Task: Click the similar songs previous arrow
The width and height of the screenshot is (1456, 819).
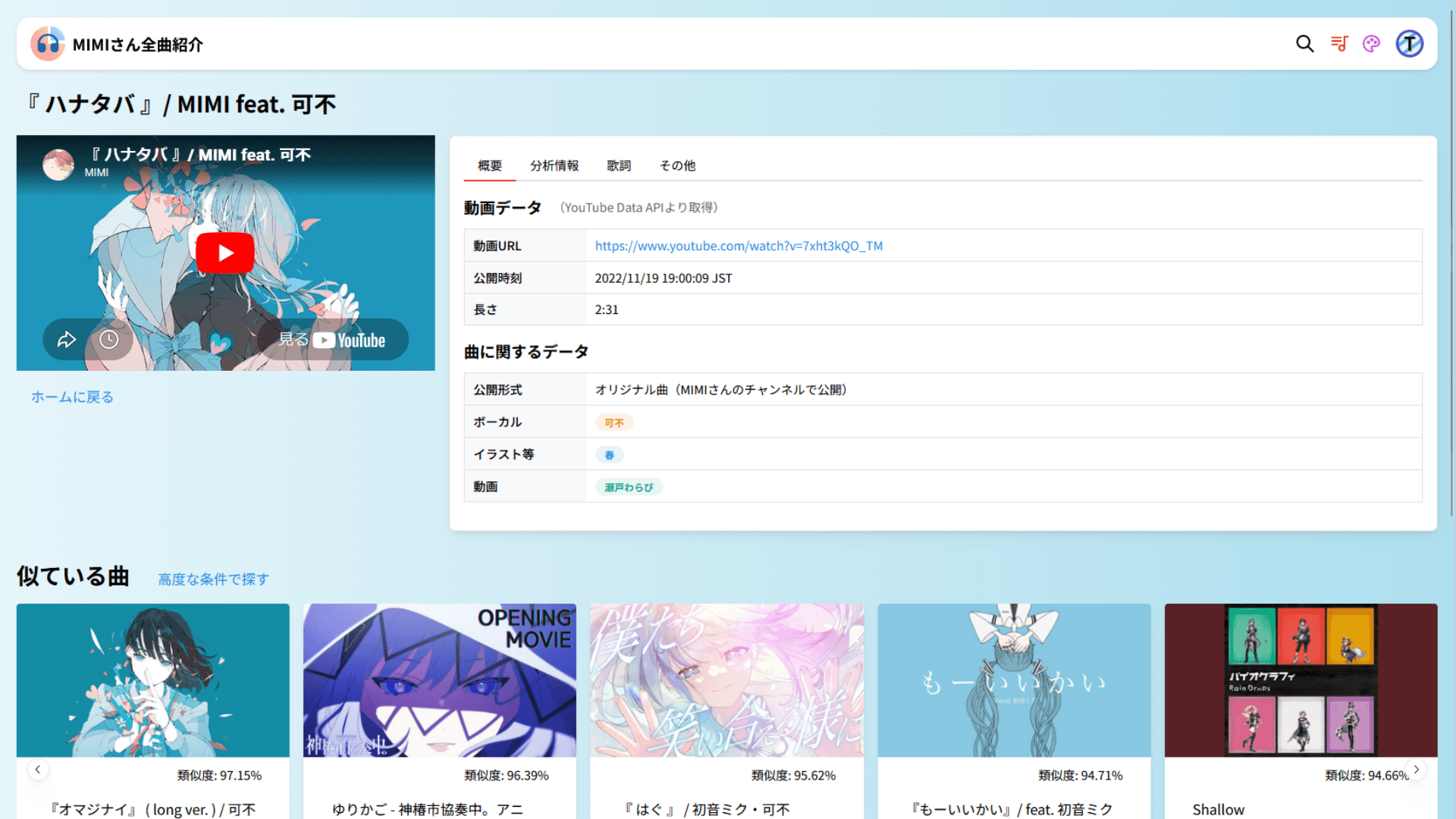Action: pos(39,768)
